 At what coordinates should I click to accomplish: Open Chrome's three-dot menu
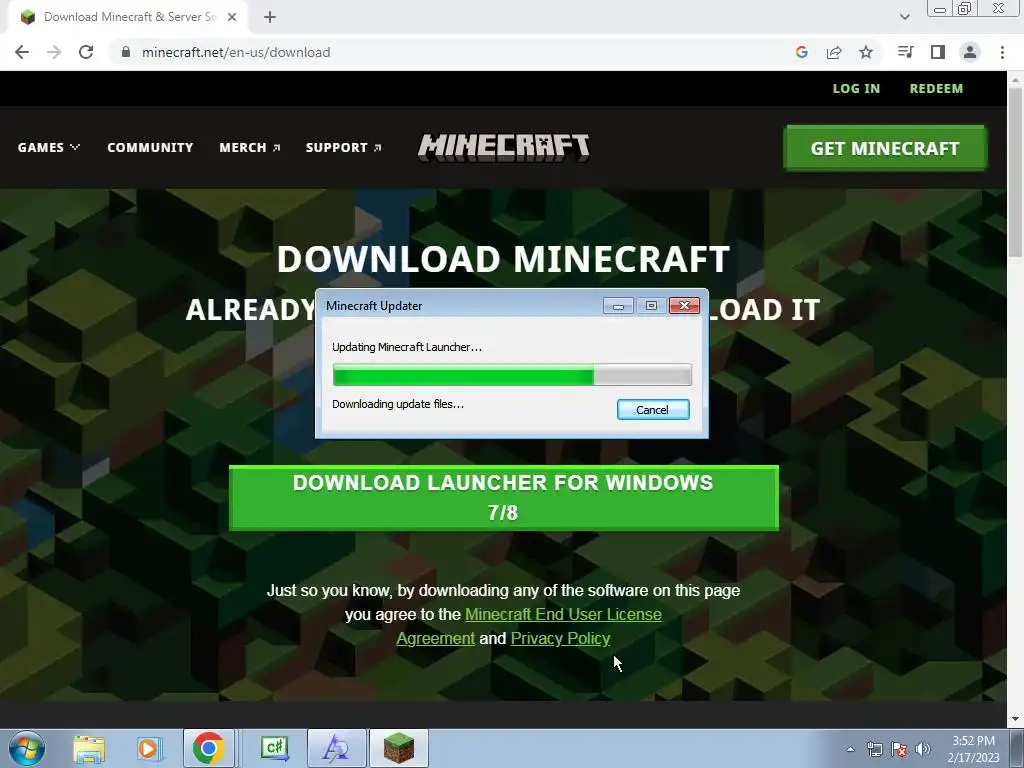pos(1002,52)
